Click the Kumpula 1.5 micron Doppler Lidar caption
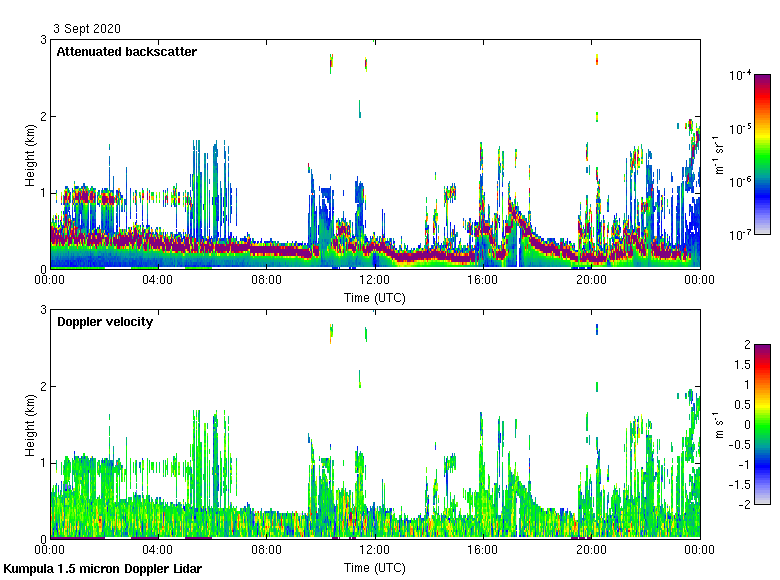This screenshot has height=580, width=780. [x=103, y=569]
